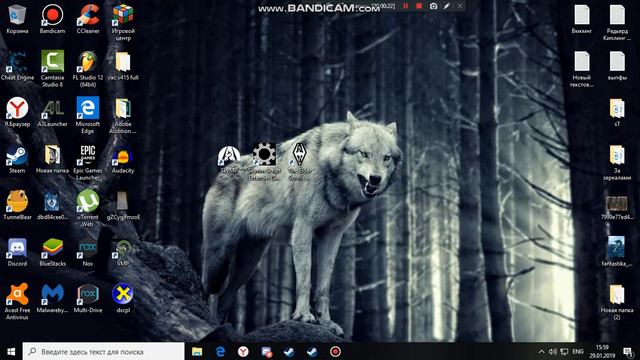Screen dimensions: 640x360
Task: Open the volume control in the tray
Action: [553, 351]
